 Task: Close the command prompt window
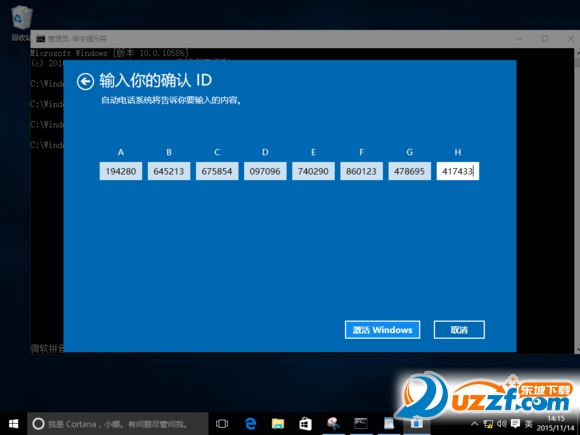(570, 38)
